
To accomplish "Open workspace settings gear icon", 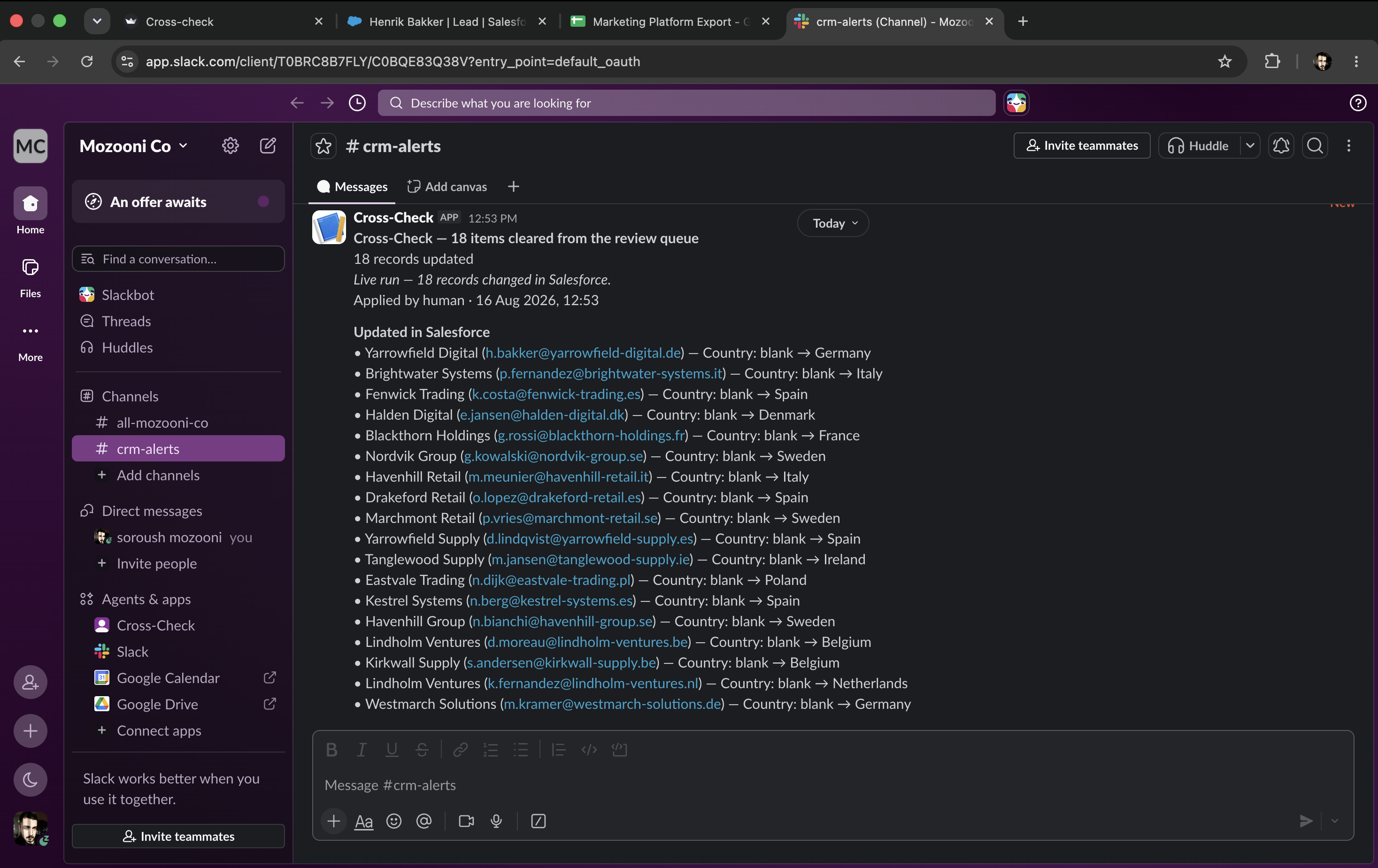I will [x=230, y=146].
